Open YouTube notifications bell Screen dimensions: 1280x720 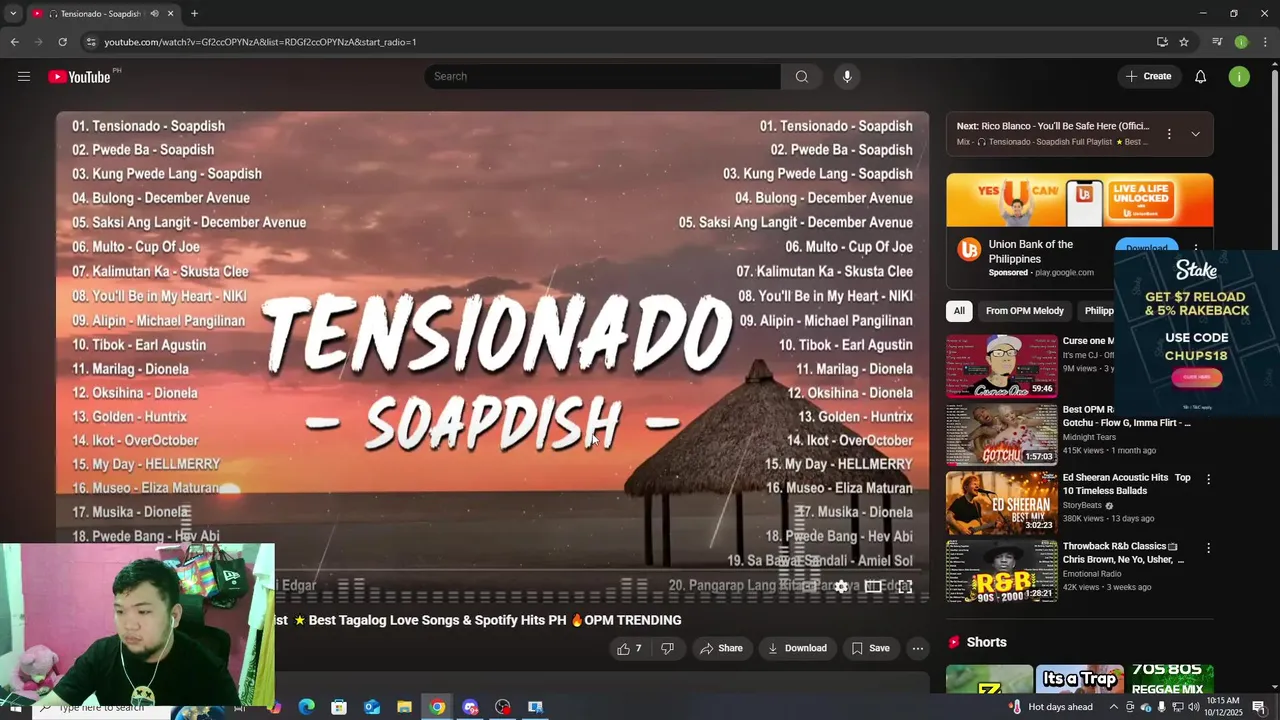tap(1200, 77)
